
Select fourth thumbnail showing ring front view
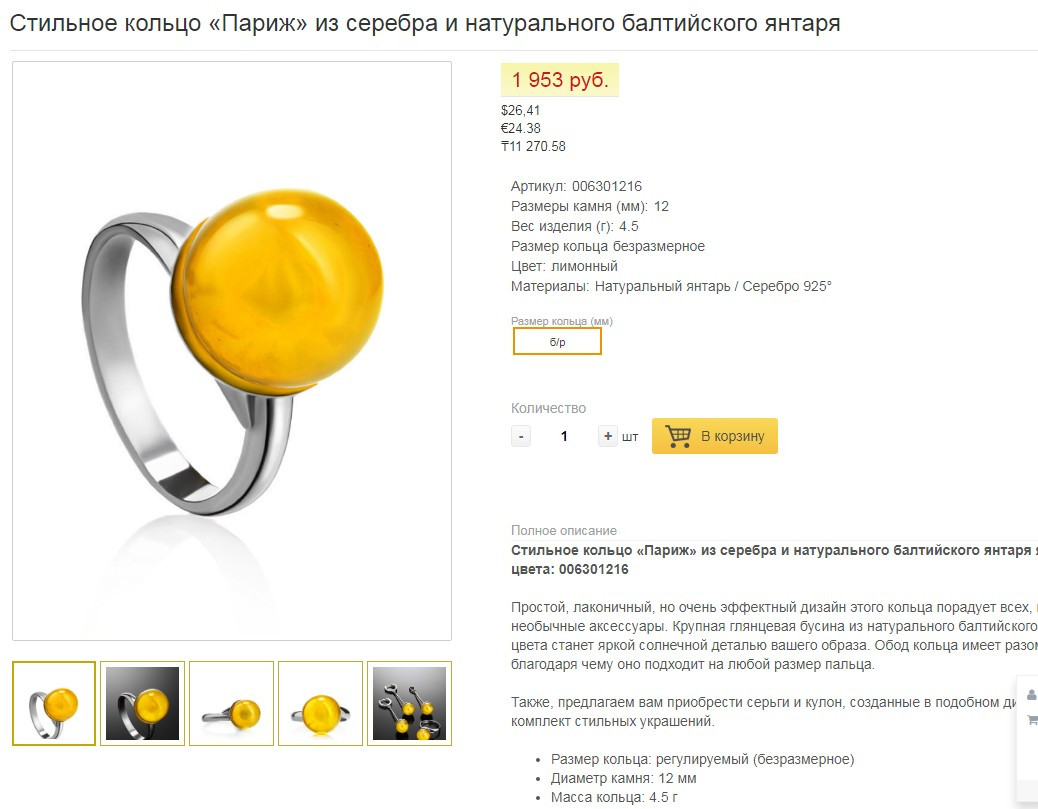pyautogui.click(x=320, y=703)
